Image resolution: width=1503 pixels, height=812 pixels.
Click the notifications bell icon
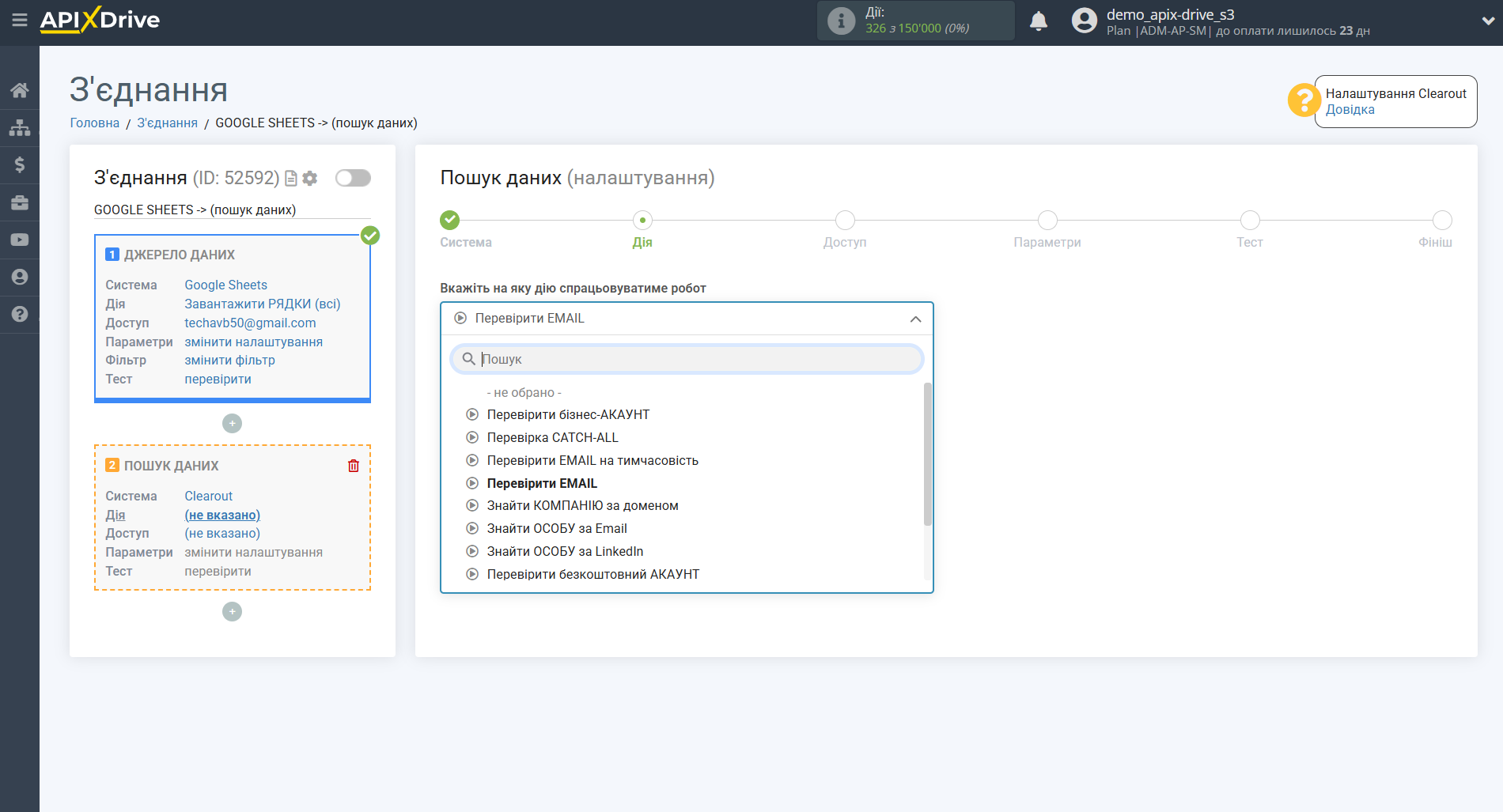pyautogui.click(x=1038, y=21)
